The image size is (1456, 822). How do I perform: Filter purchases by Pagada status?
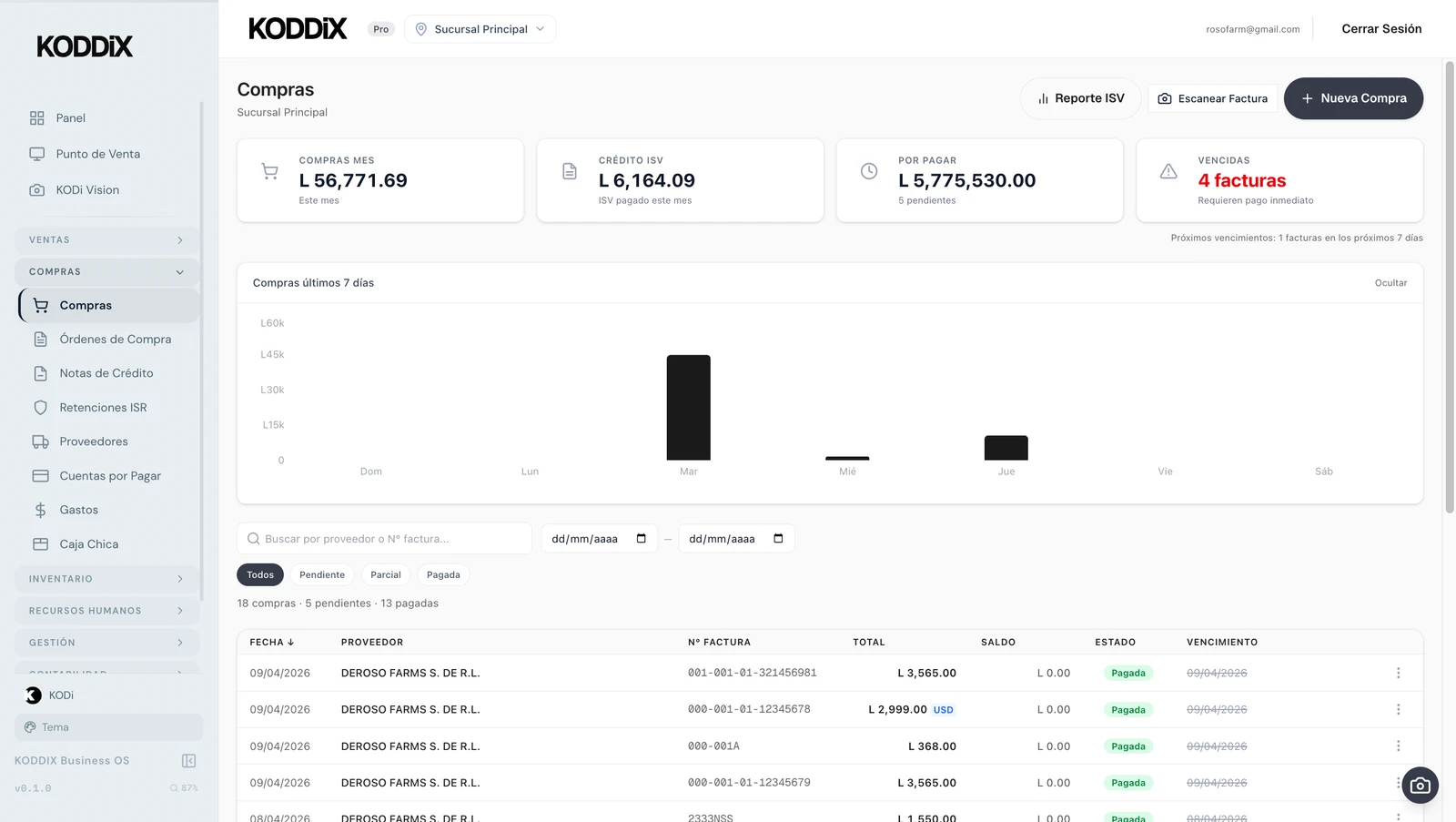(443, 575)
